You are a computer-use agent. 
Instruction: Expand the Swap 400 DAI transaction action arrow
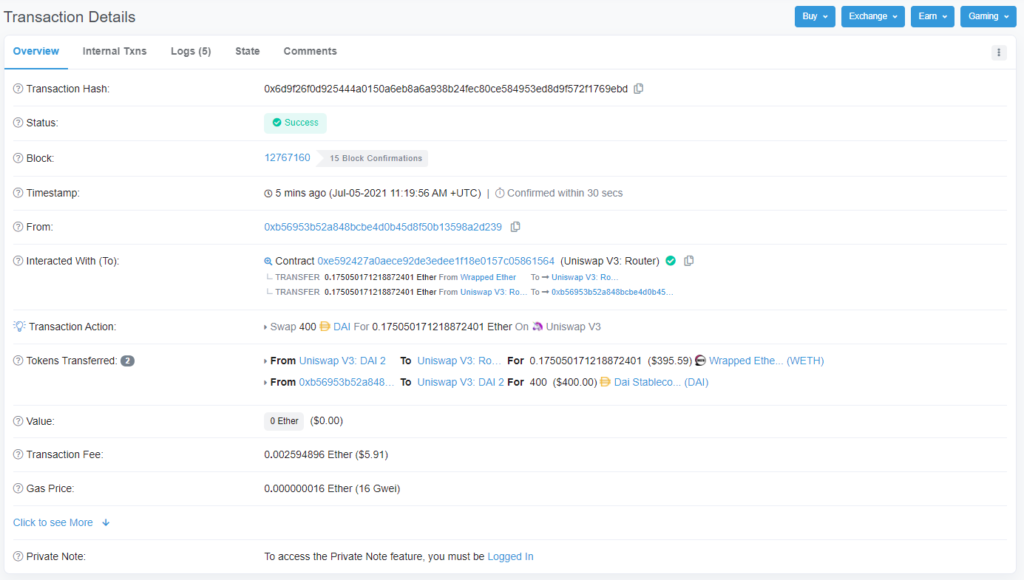[x=265, y=327]
